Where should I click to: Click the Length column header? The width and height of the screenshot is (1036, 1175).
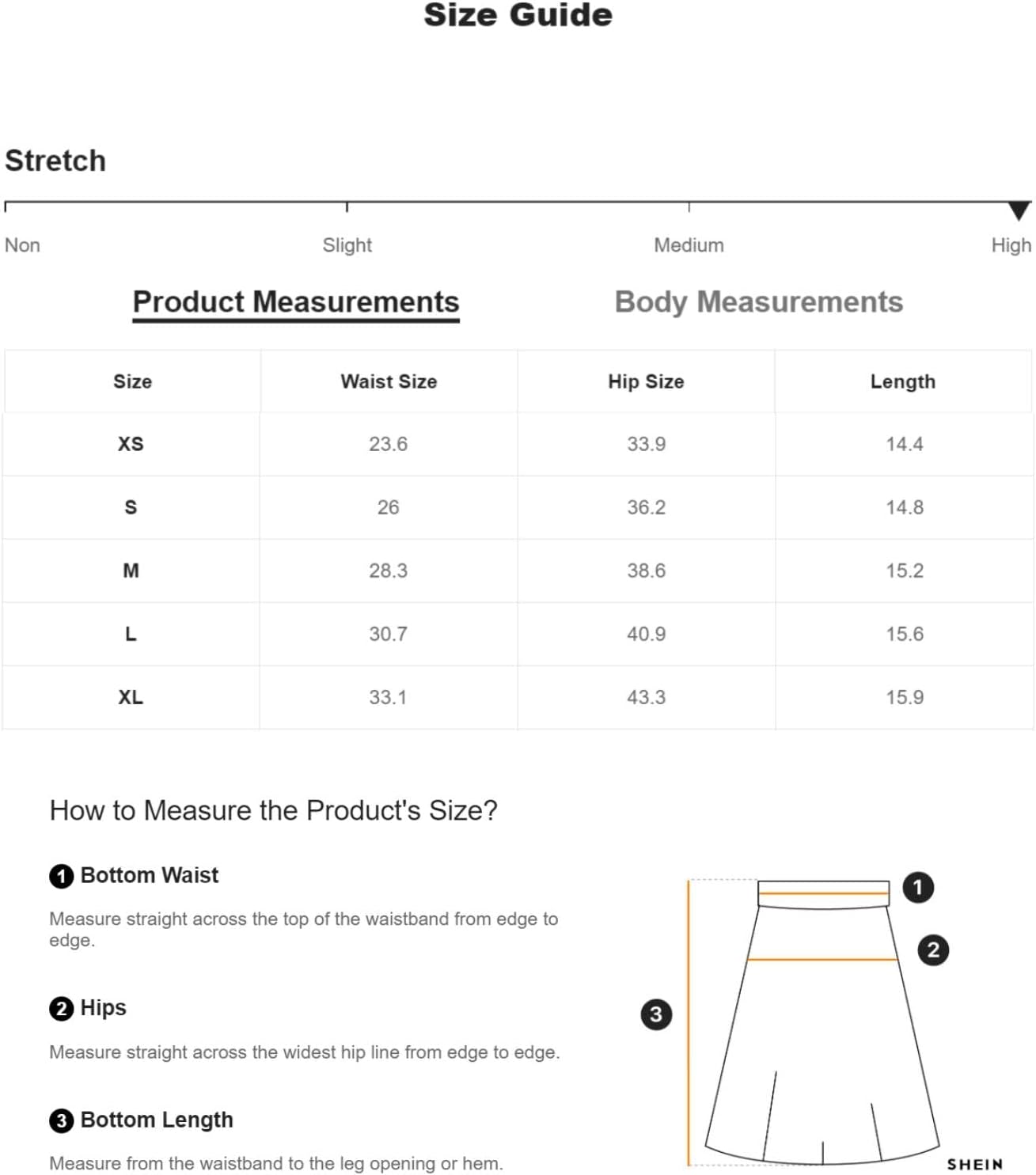pyautogui.click(x=903, y=381)
